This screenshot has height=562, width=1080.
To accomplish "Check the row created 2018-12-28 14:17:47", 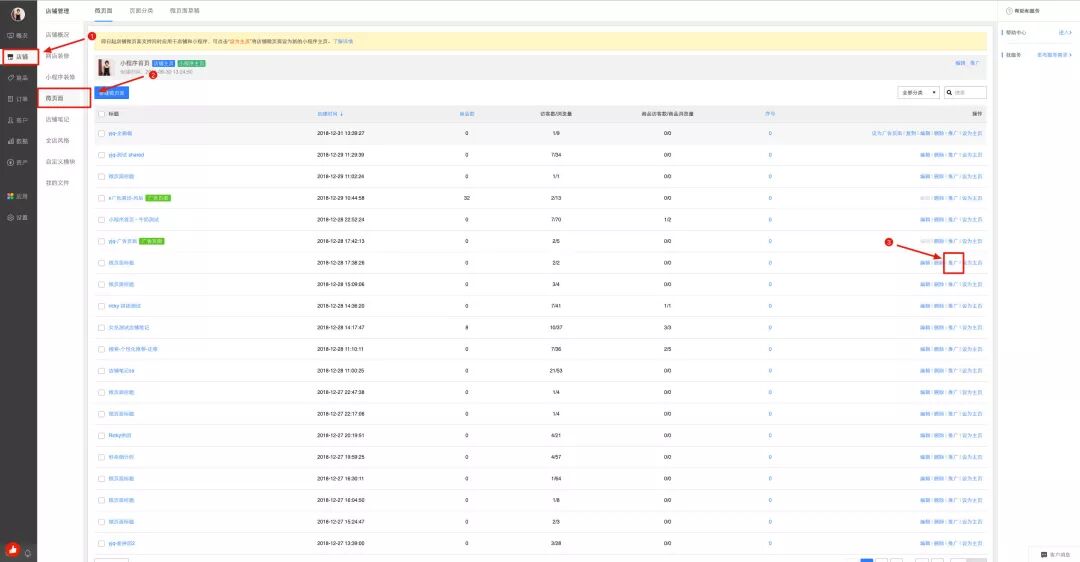I will 102,328.
